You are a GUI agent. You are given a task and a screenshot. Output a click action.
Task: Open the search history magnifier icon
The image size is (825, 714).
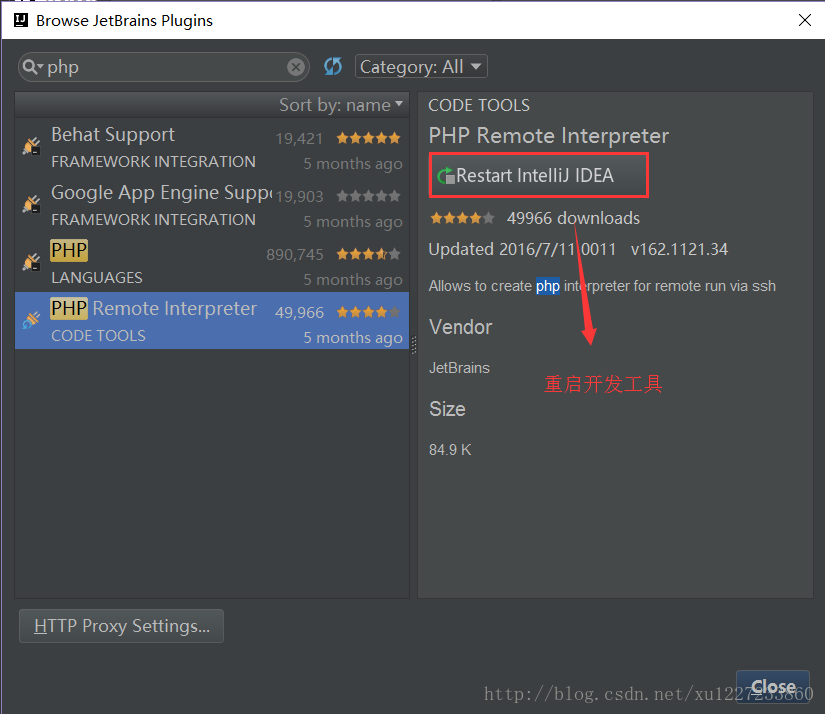[x=33, y=67]
